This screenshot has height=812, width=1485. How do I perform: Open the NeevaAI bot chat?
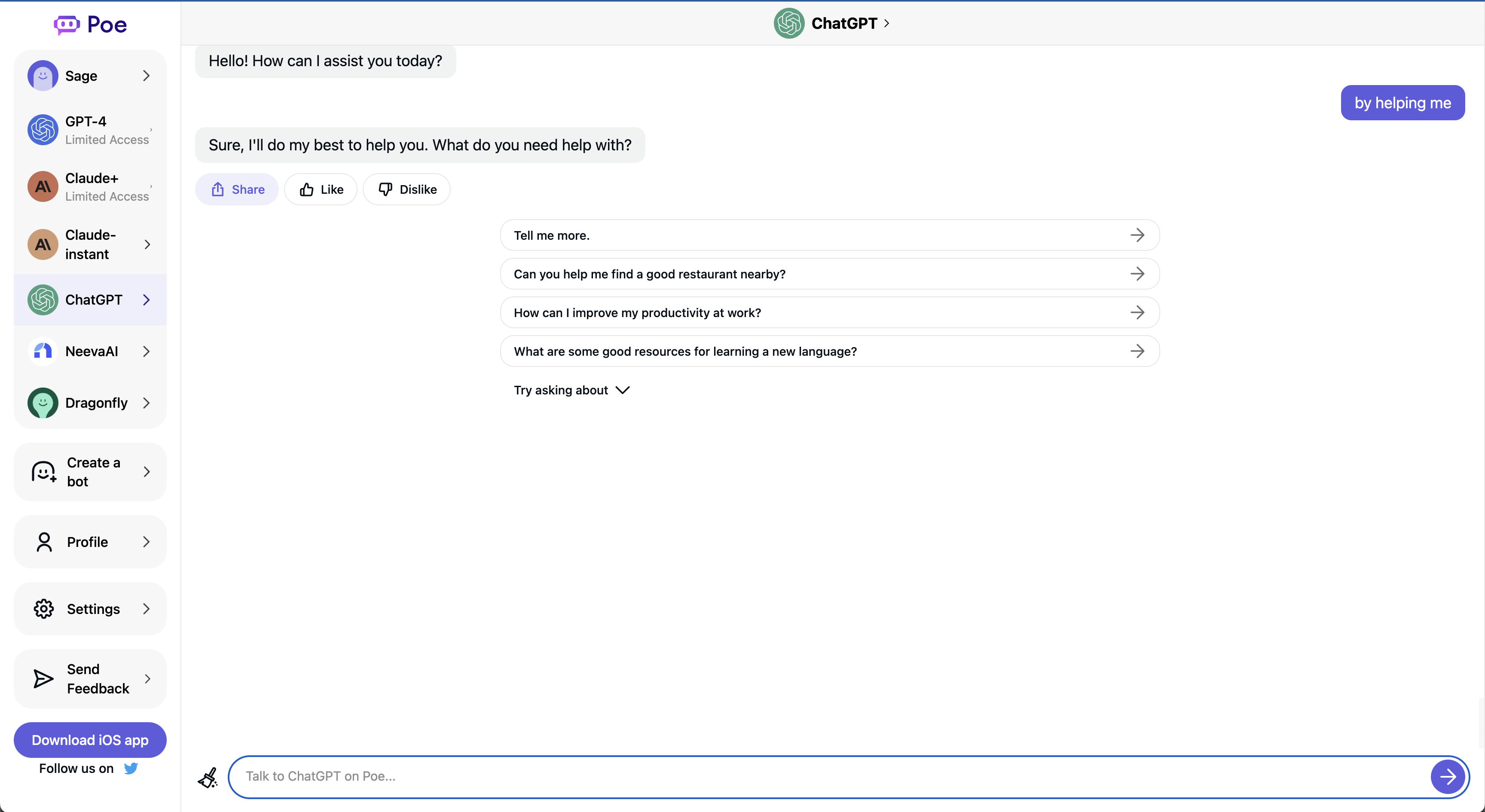point(91,351)
